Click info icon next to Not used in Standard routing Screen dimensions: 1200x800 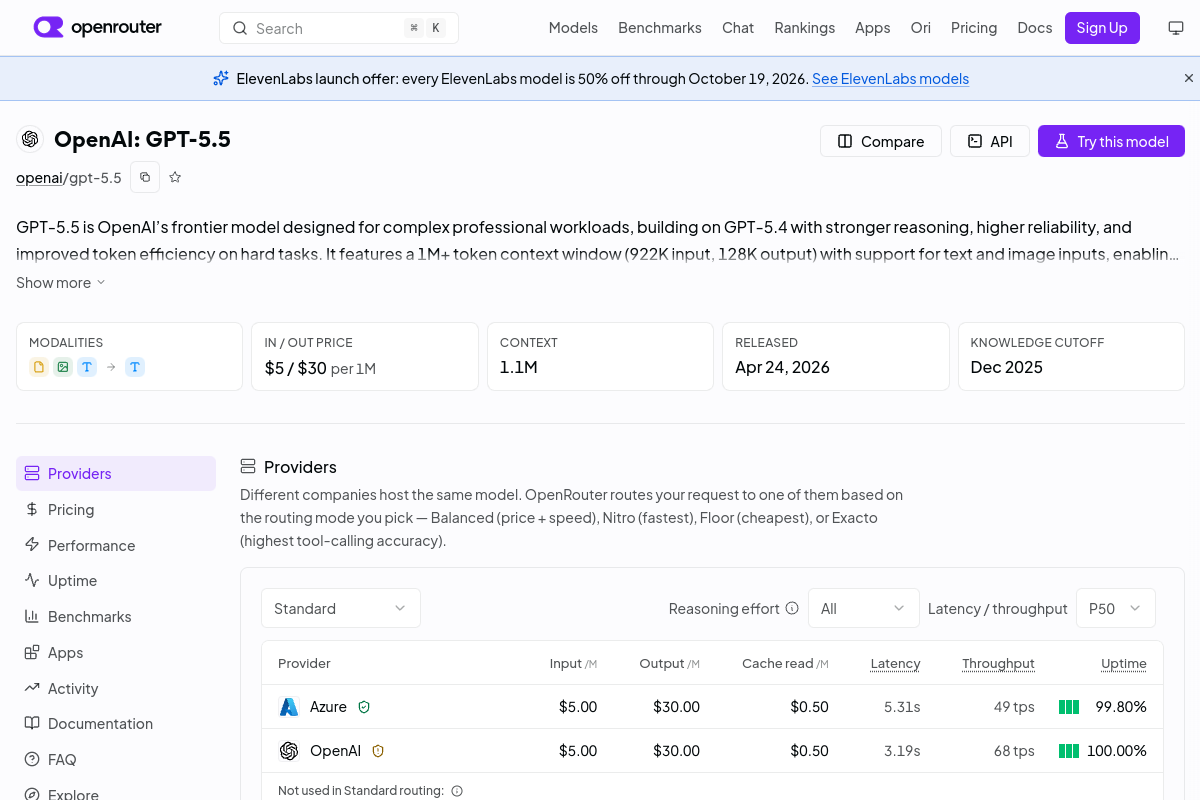tap(457, 791)
